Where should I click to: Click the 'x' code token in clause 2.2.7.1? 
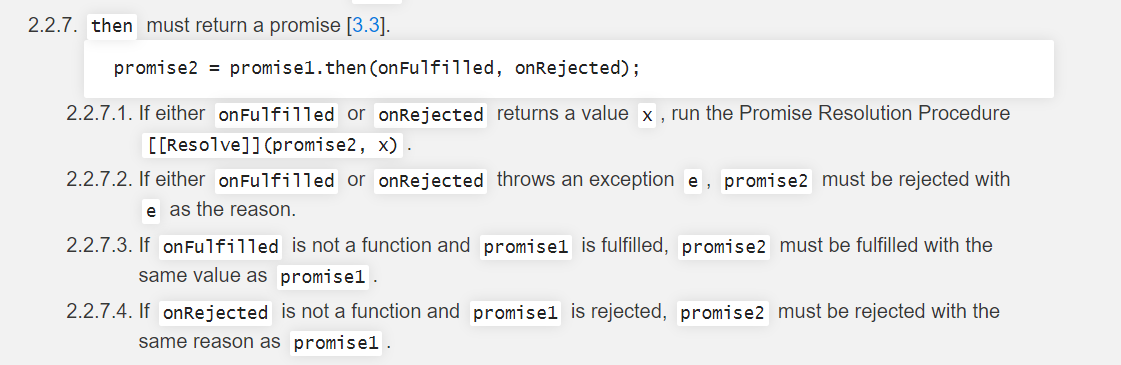click(x=647, y=115)
